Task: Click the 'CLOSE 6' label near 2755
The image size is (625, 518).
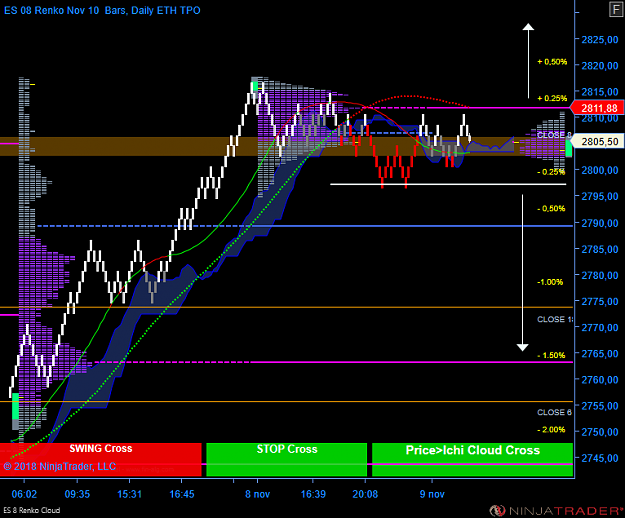Action: pyautogui.click(x=554, y=412)
